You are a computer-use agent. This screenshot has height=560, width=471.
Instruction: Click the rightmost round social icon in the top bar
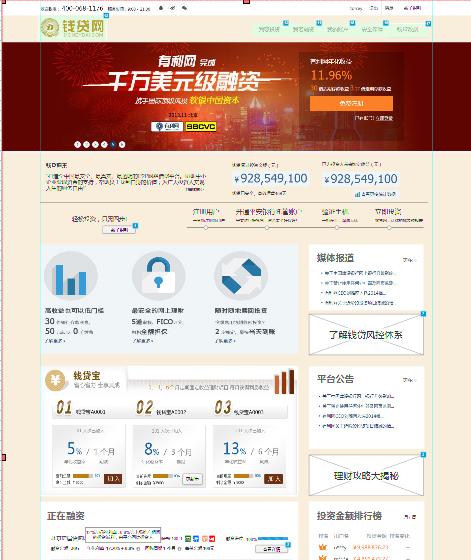click(184, 8)
